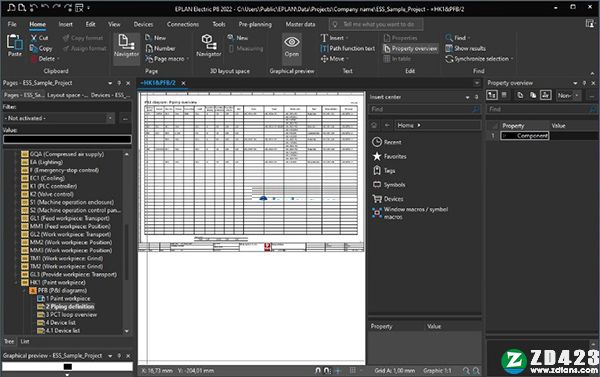Open the 3D layout space Navigator

209,45
